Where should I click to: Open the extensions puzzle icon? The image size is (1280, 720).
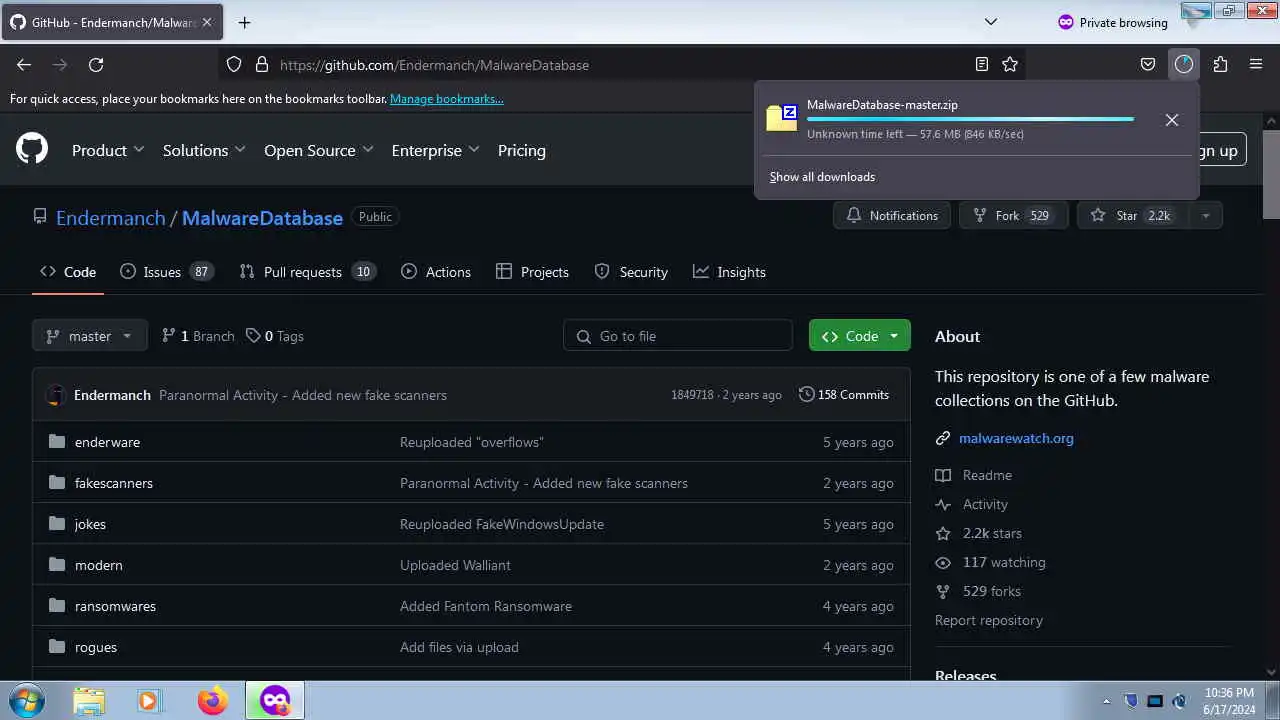pos(1220,64)
